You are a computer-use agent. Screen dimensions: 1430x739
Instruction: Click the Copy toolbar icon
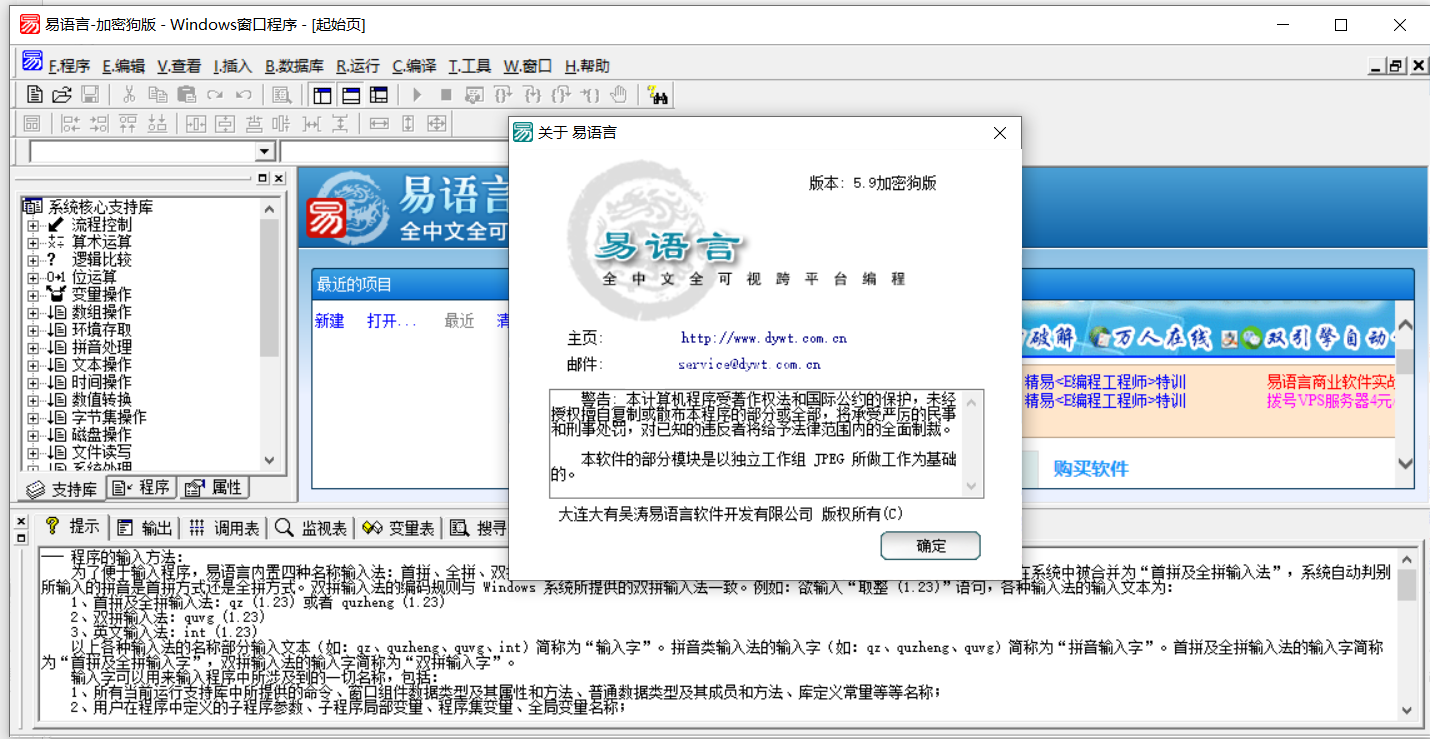point(158,95)
